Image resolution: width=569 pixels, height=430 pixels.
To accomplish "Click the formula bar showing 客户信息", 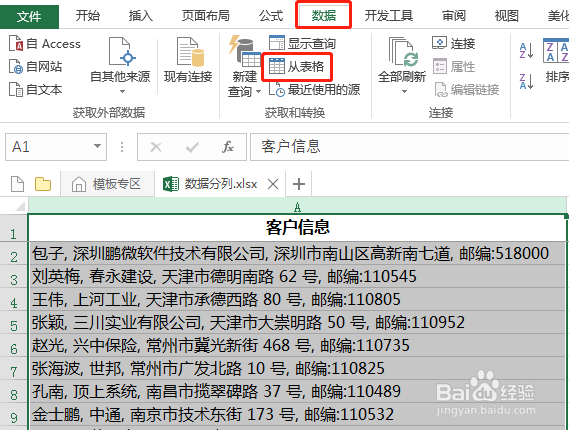I will pos(409,147).
